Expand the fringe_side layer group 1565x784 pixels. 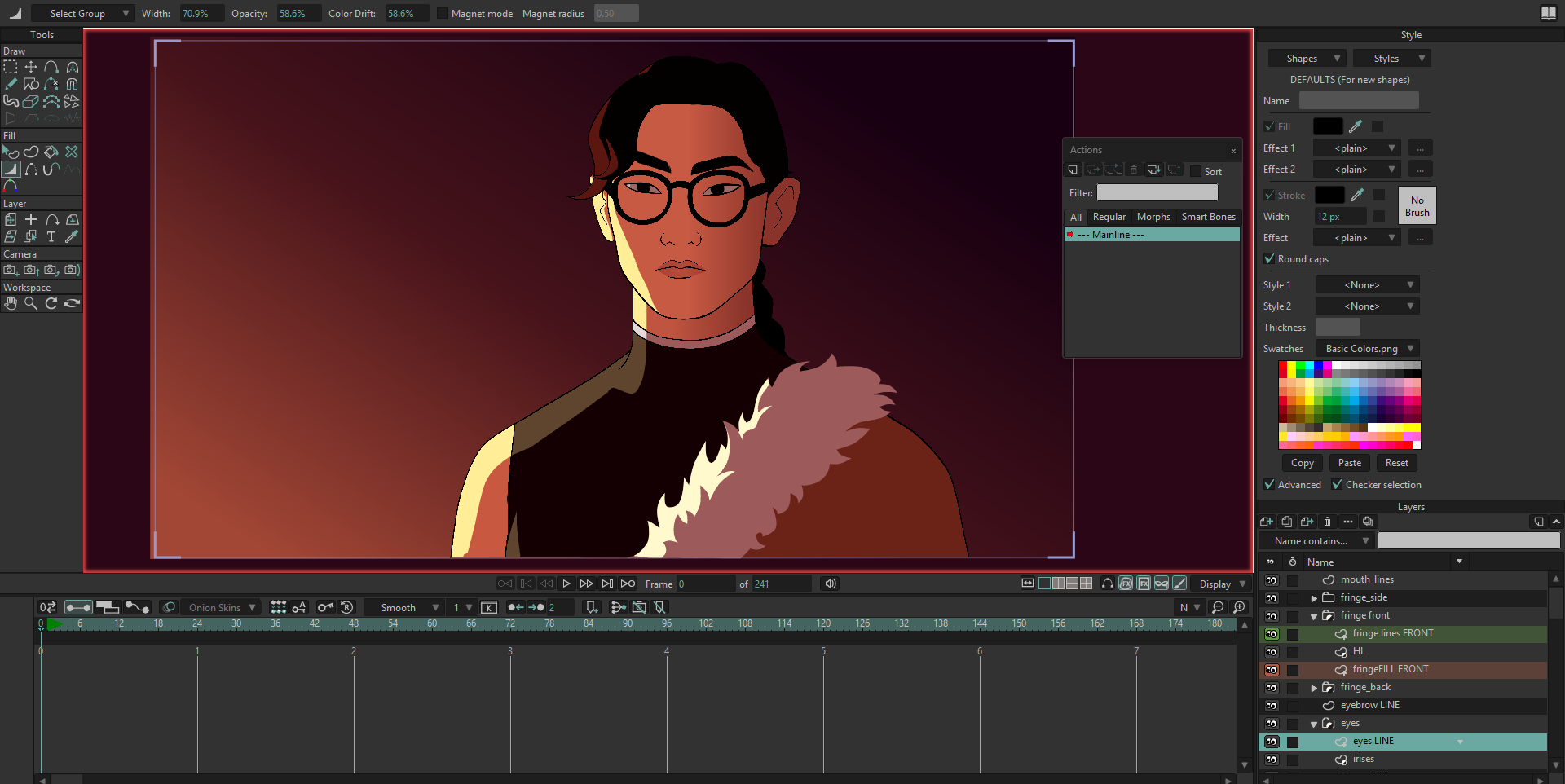click(1314, 598)
